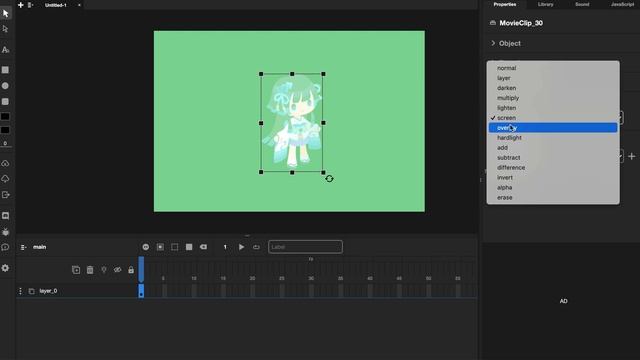Choose hardlight blend mode
640x360 pixels.
[x=553, y=138]
